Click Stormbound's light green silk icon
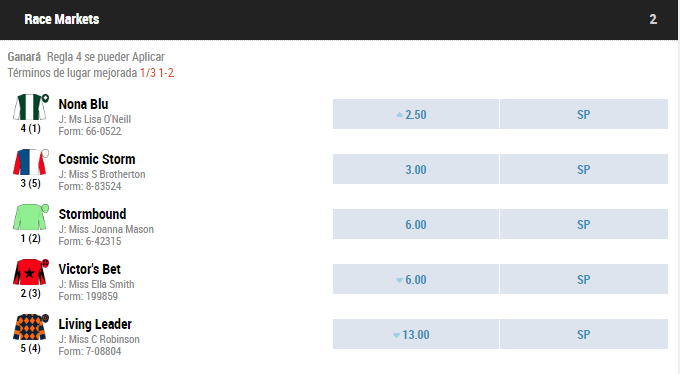 [x=30, y=217]
